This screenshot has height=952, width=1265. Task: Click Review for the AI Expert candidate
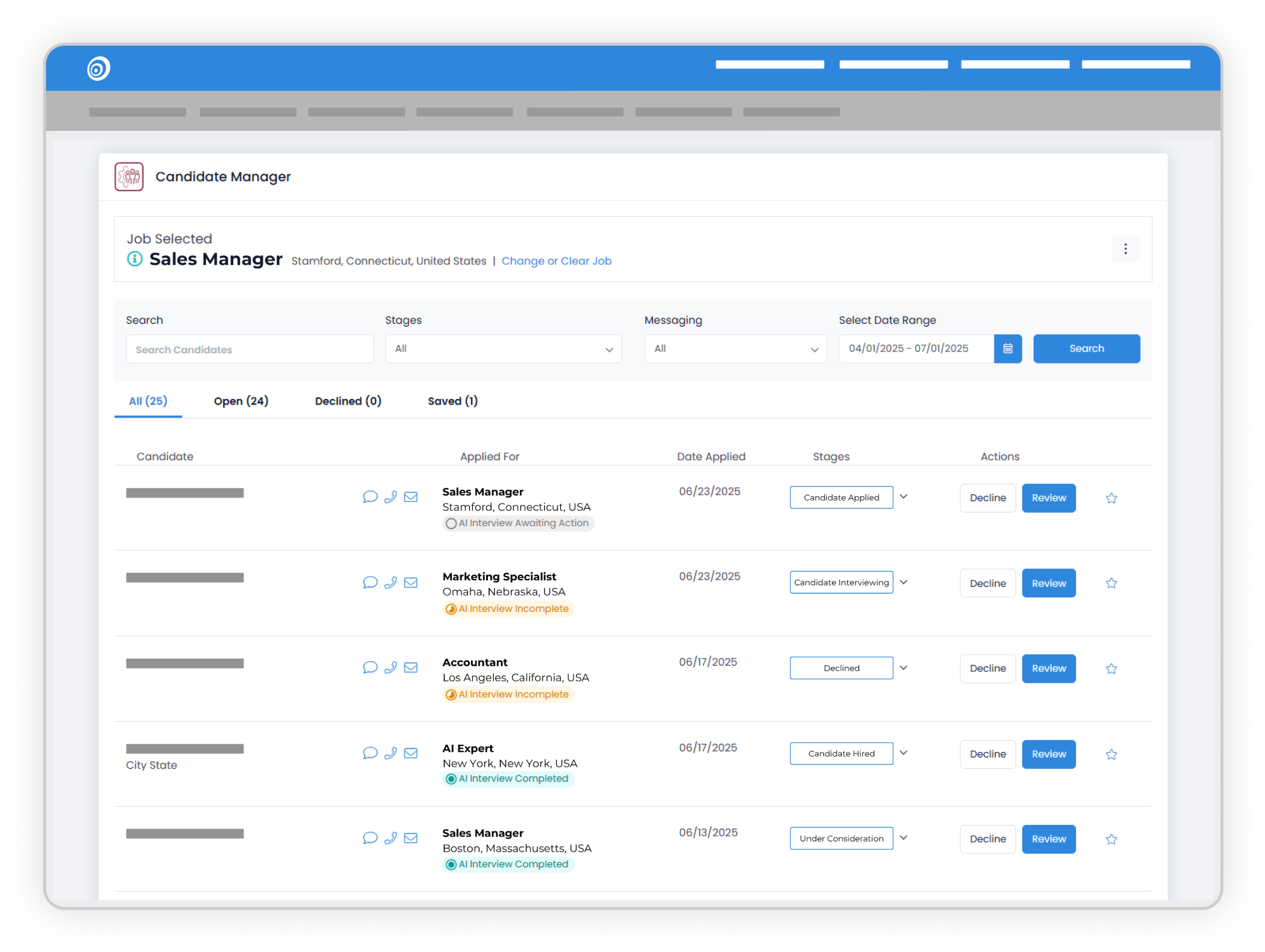click(1048, 754)
